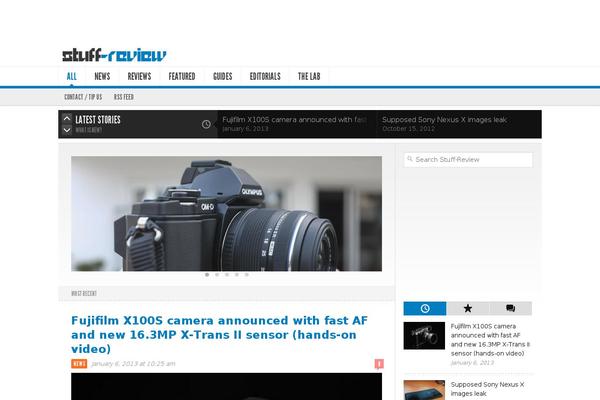Select the third slider pagination dot

point(227,275)
